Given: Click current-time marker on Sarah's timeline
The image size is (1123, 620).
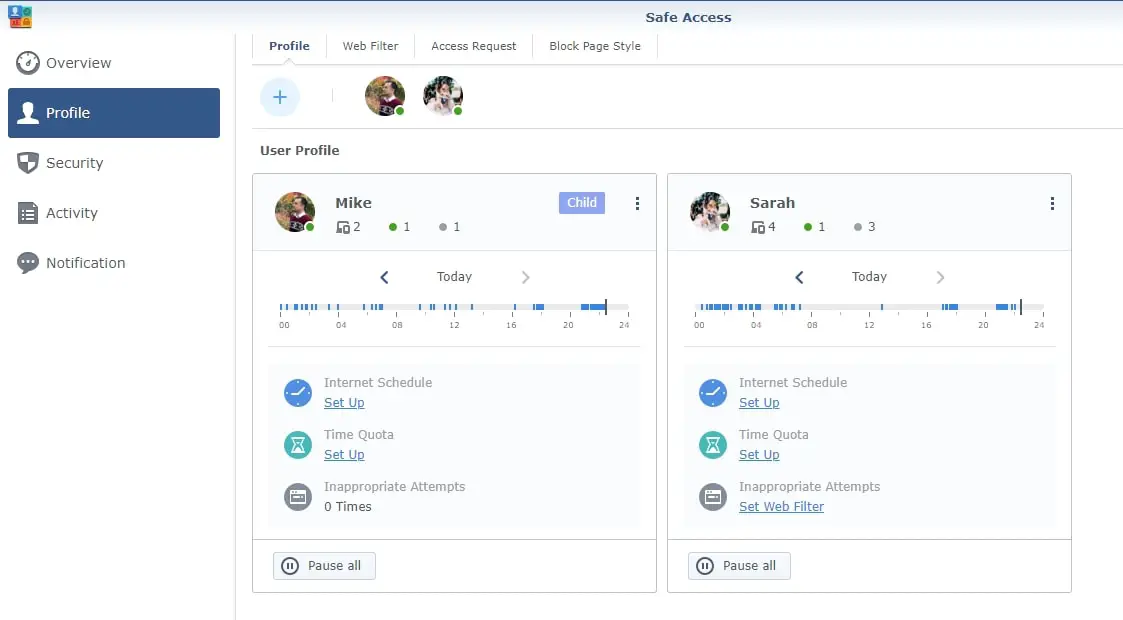Looking at the screenshot, I should point(1021,307).
